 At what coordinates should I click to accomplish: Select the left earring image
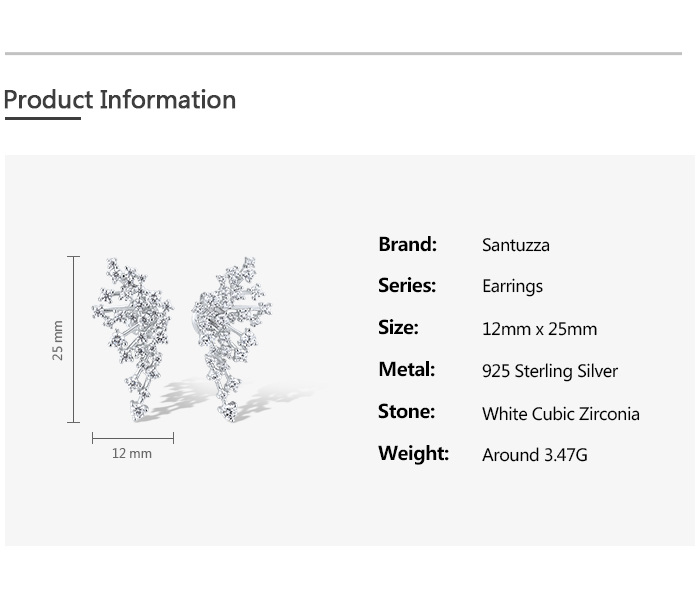(x=133, y=339)
